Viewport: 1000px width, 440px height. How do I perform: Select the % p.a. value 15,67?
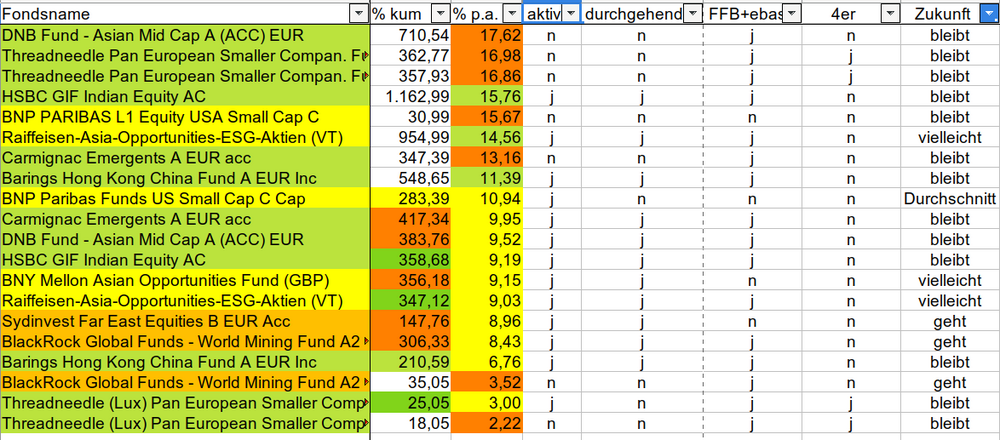(487, 117)
